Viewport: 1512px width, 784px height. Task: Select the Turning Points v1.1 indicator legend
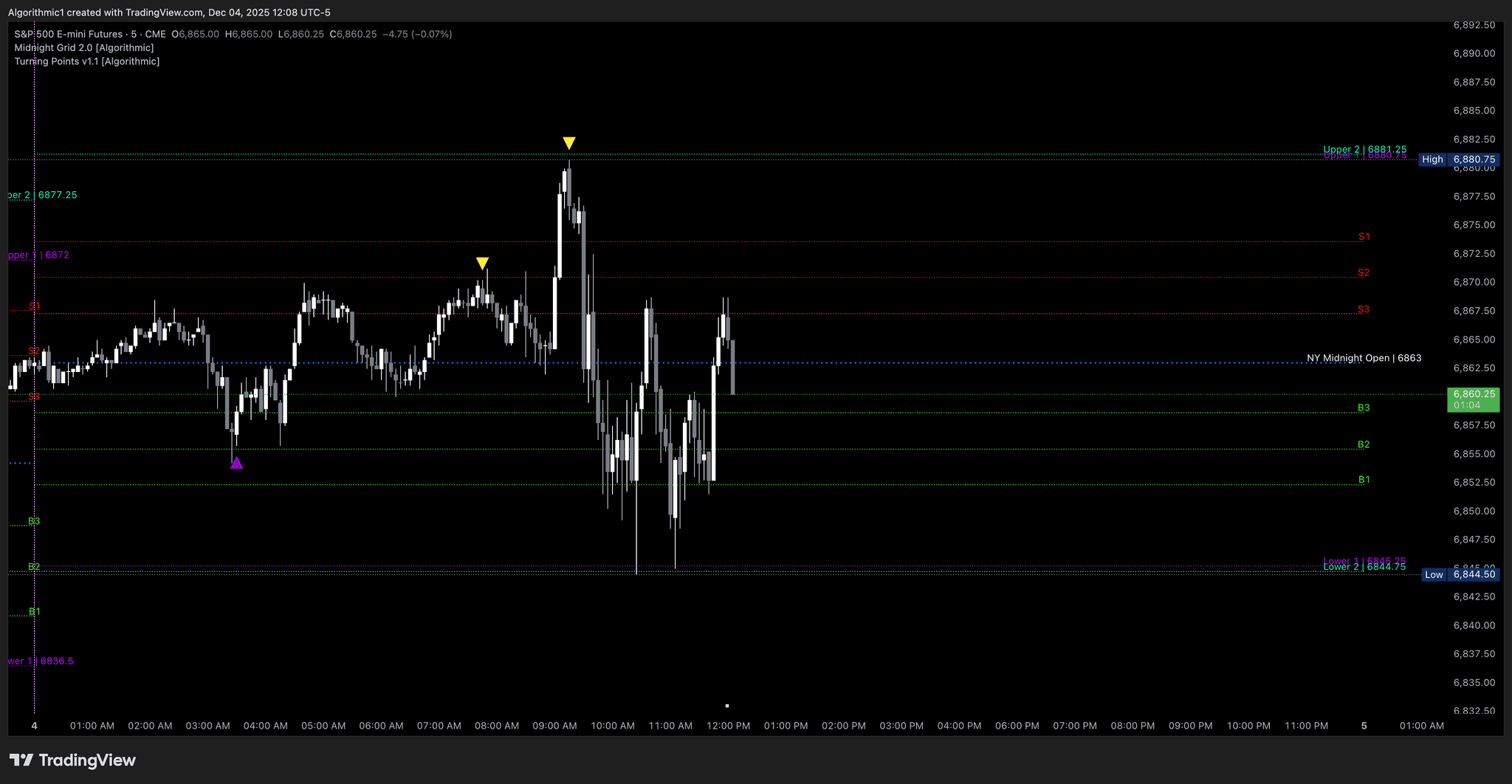click(86, 61)
